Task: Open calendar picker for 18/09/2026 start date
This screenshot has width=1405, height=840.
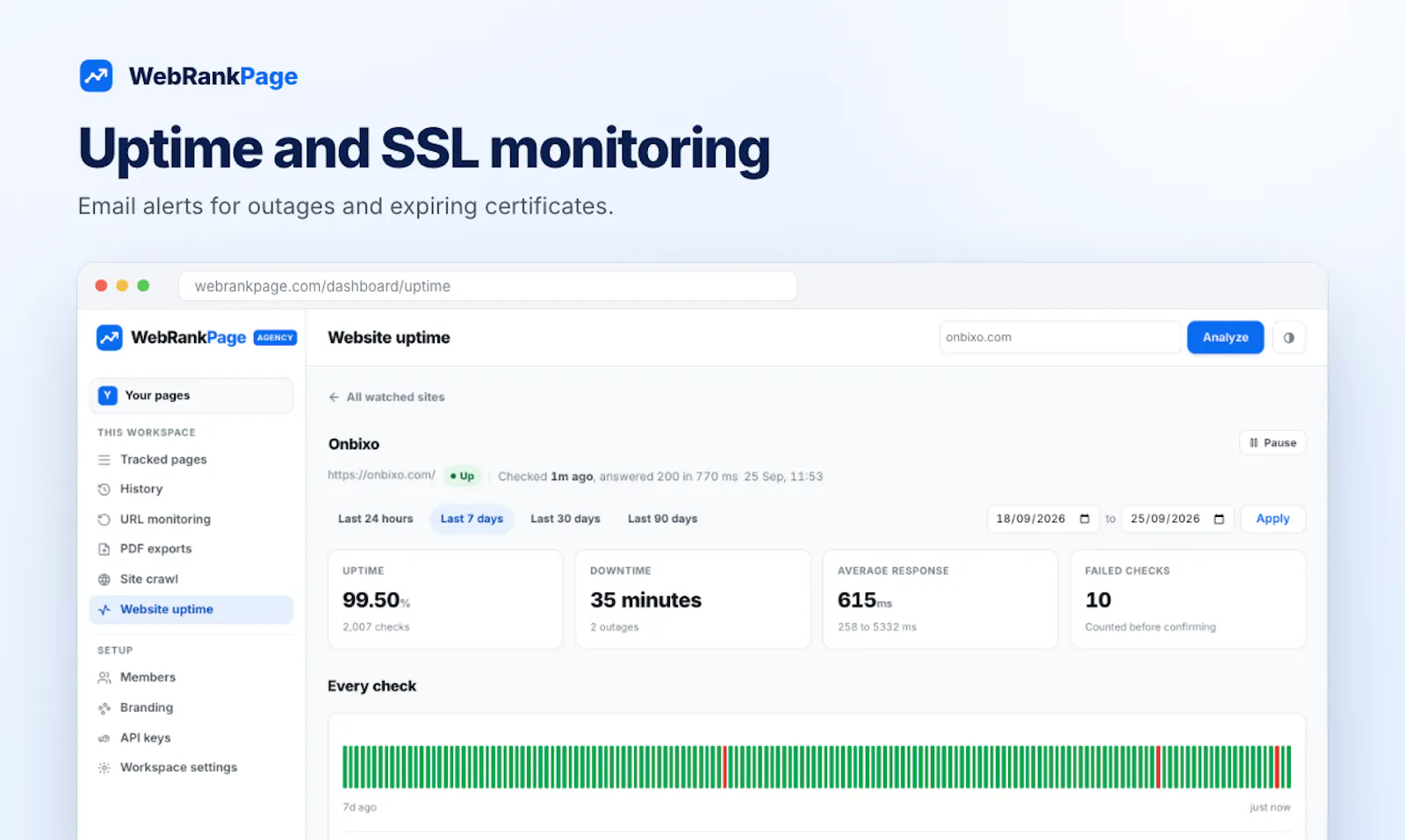Action: (x=1084, y=519)
